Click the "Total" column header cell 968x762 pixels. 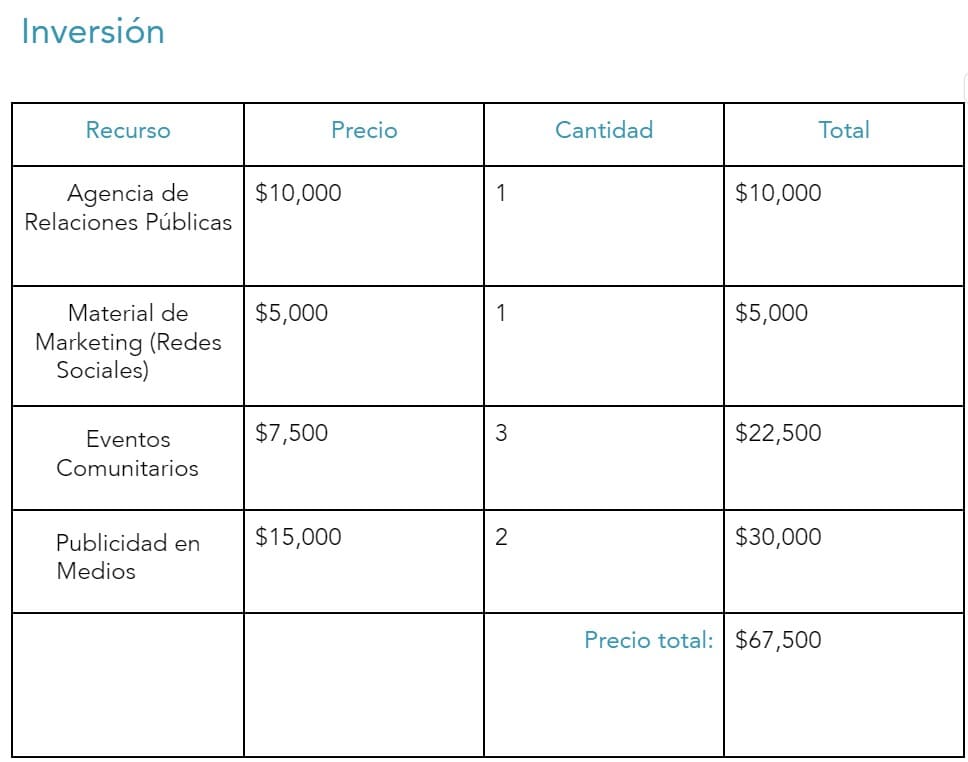(843, 130)
